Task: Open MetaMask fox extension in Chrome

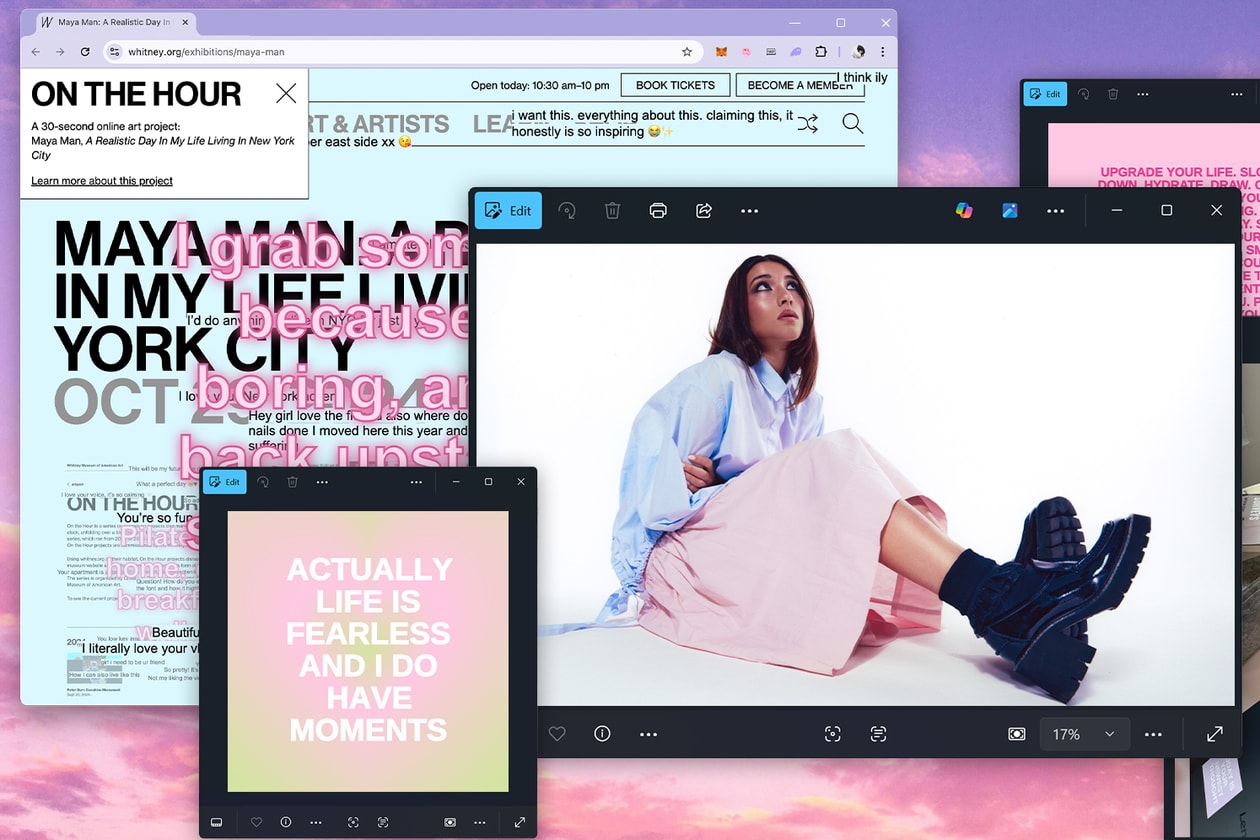Action: click(720, 52)
